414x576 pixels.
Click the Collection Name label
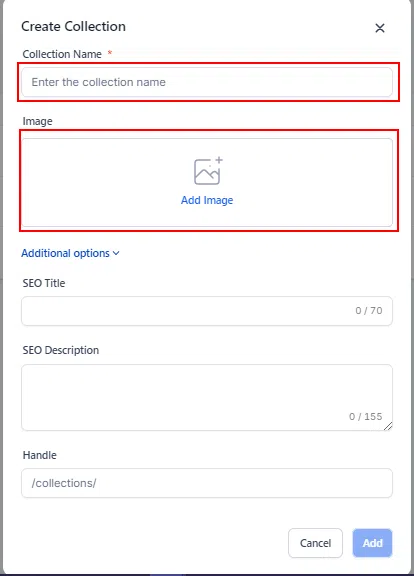[62, 54]
